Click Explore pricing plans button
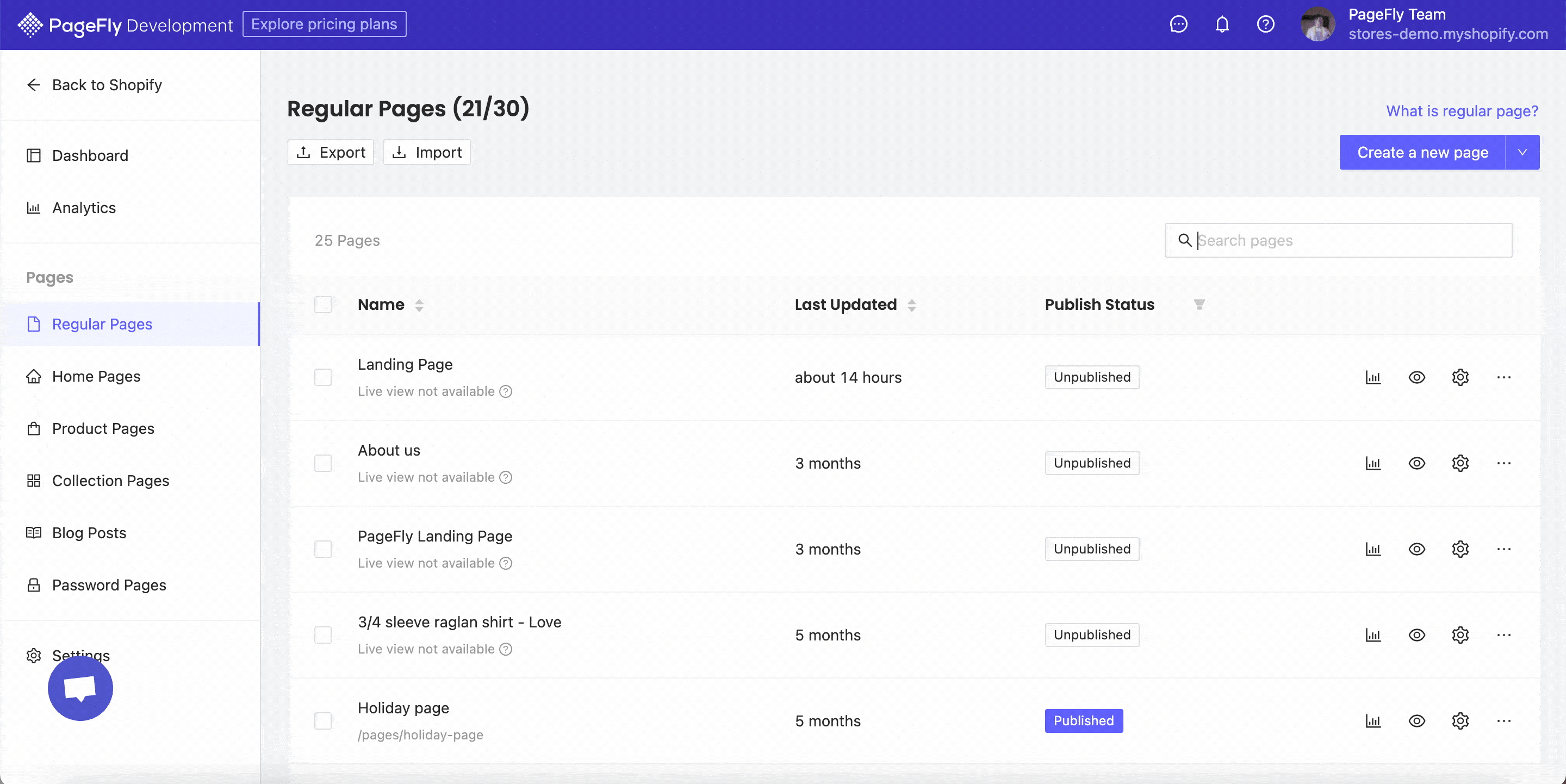The height and width of the screenshot is (784, 1566). (324, 24)
